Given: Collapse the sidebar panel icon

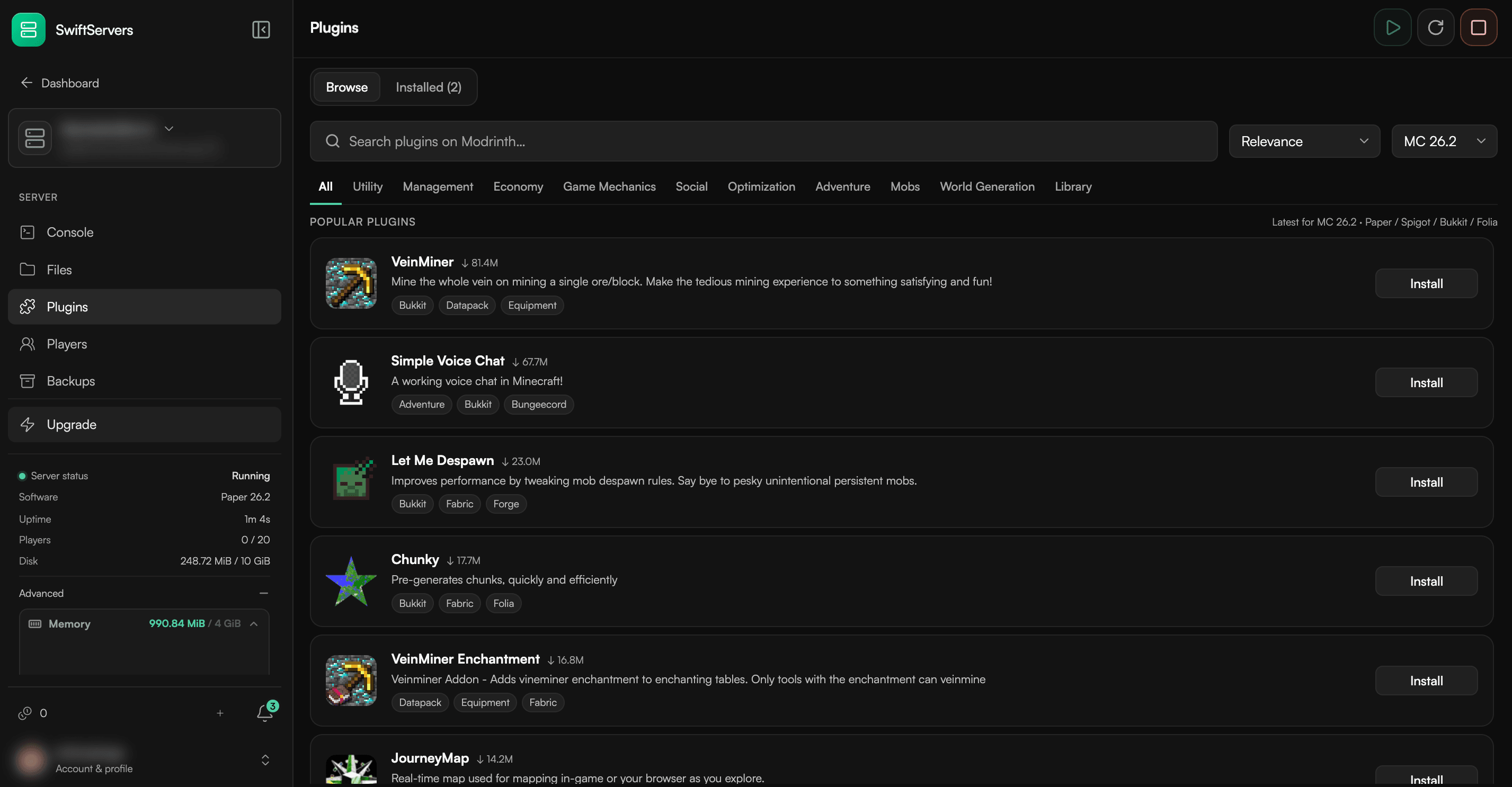Looking at the screenshot, I should click(x=261, y=29).
